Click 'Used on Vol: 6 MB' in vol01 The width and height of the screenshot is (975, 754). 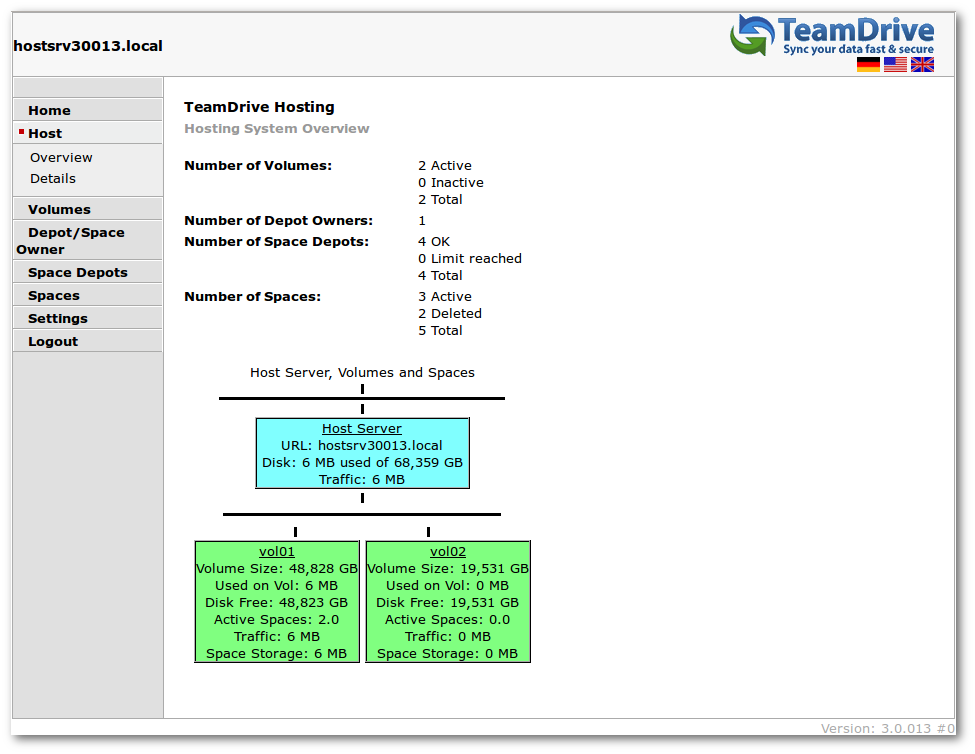277,586
